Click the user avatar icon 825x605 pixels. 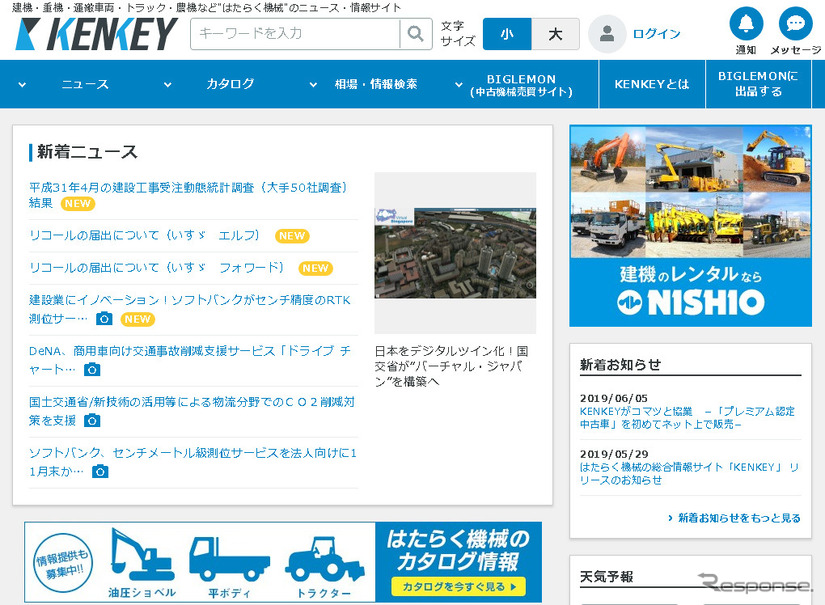pos(607,34)
